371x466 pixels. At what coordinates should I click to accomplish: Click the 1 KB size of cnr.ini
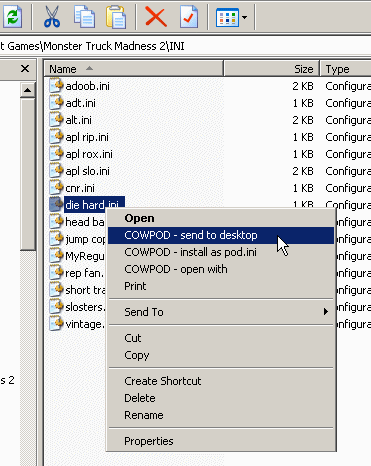[303, 188]
